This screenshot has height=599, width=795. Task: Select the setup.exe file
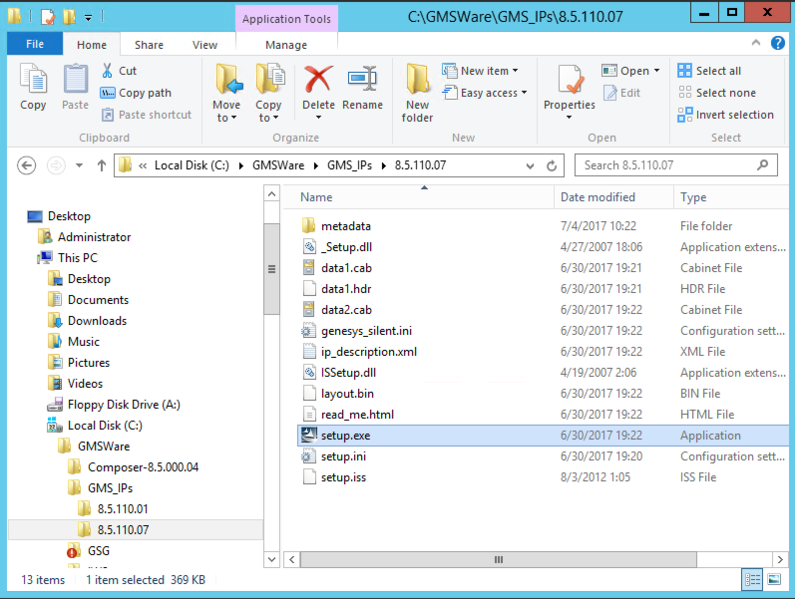tap(345, 435)
